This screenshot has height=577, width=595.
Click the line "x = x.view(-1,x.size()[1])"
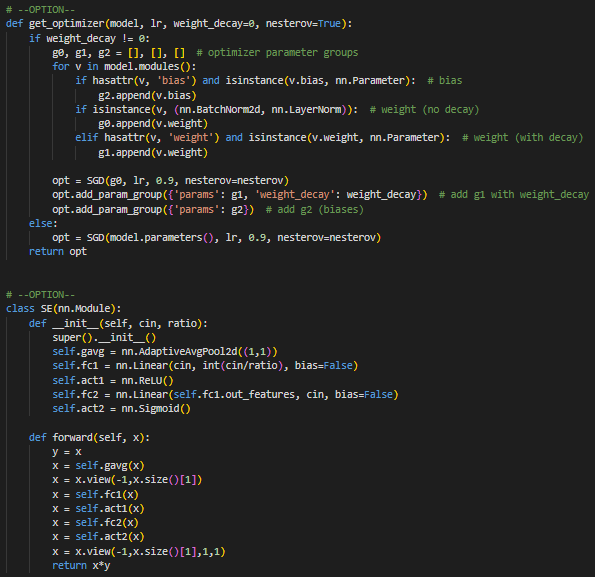click(x=127, y=480)
